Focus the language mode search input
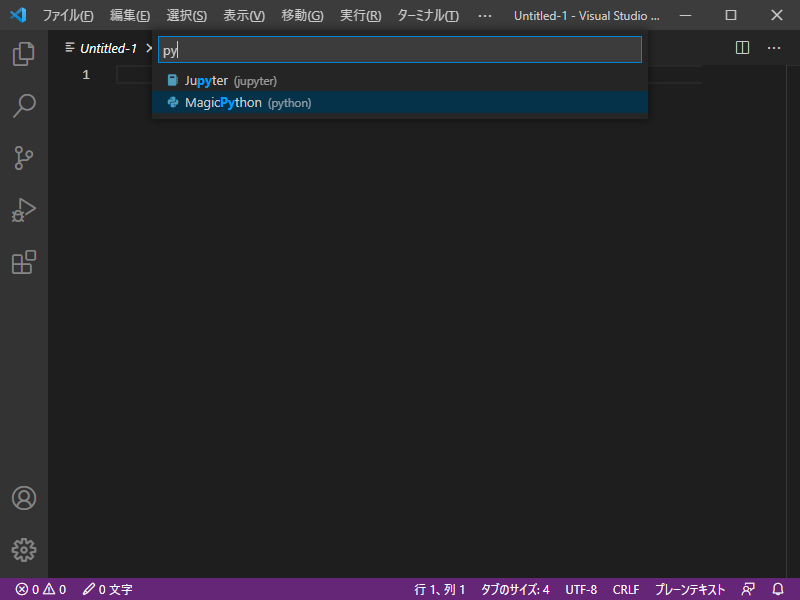Screen dimensions: 800x600 coord(399,49)
